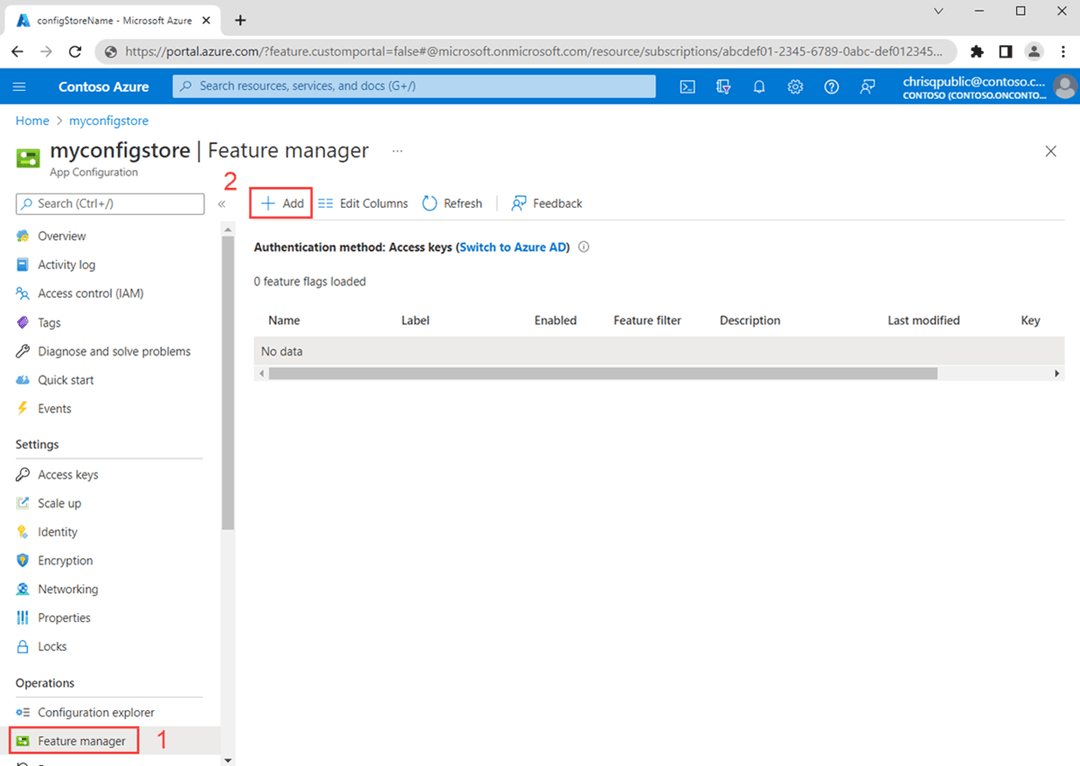Open Cloud Shell from the top bar

(687, 87)
